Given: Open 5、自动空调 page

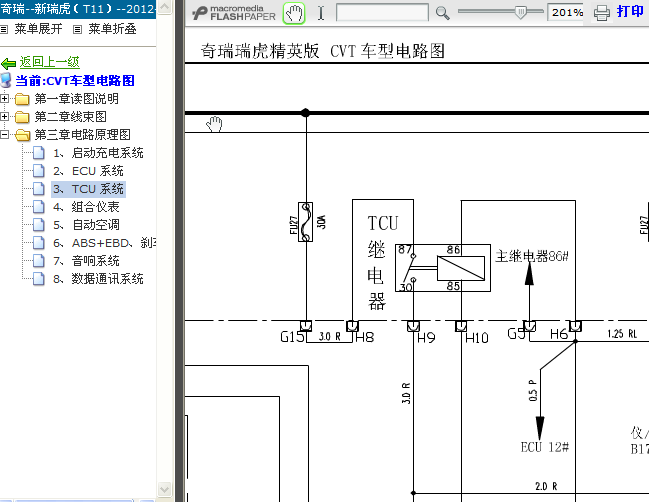Looking at the screenshot, I should pyautogui.click(x=86, y=225).
